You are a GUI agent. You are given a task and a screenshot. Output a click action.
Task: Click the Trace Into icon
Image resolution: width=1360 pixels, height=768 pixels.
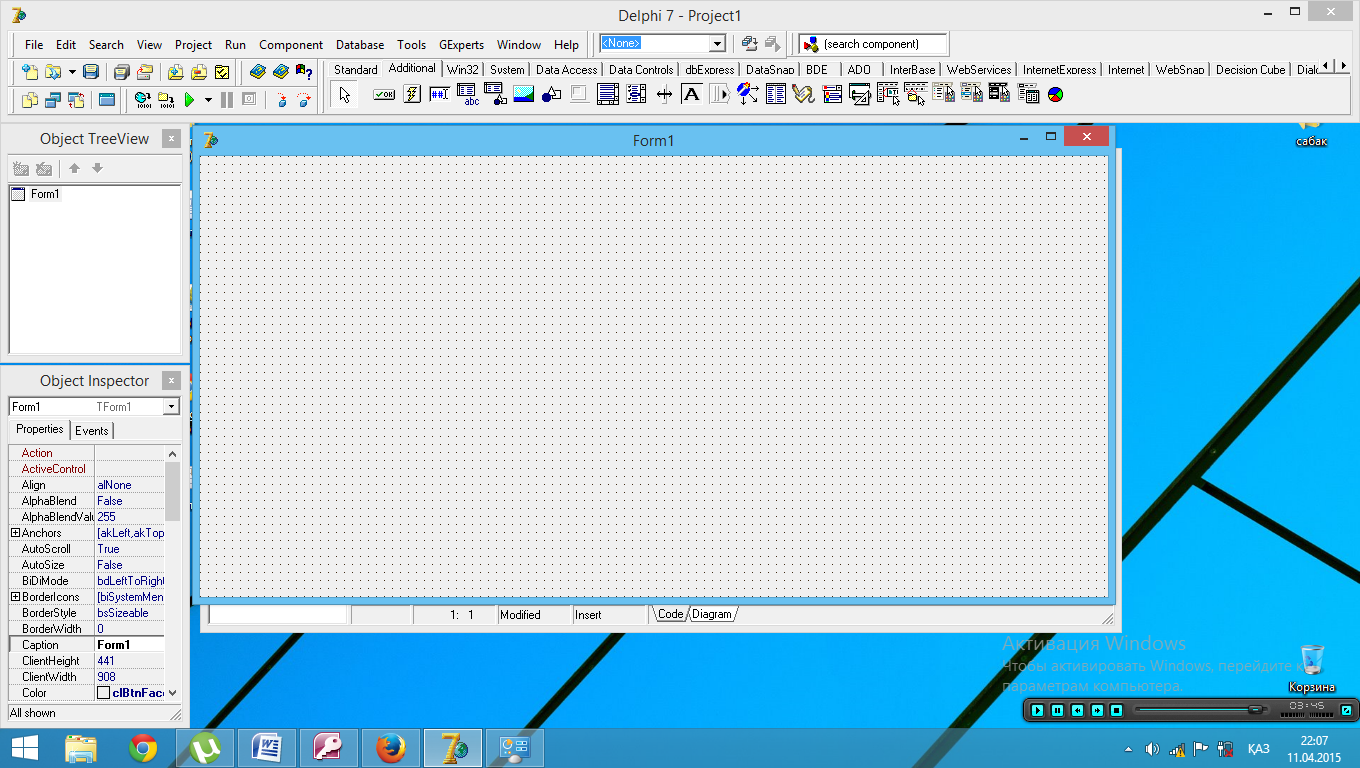pos(280,99)
